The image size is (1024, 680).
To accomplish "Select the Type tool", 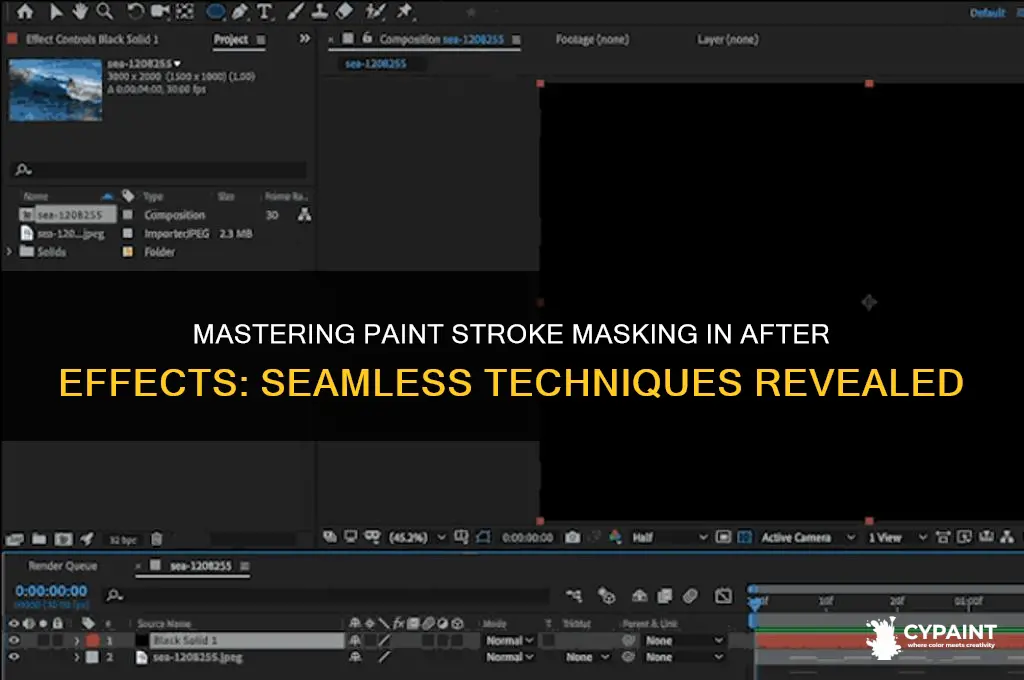I will click(264, 12).
